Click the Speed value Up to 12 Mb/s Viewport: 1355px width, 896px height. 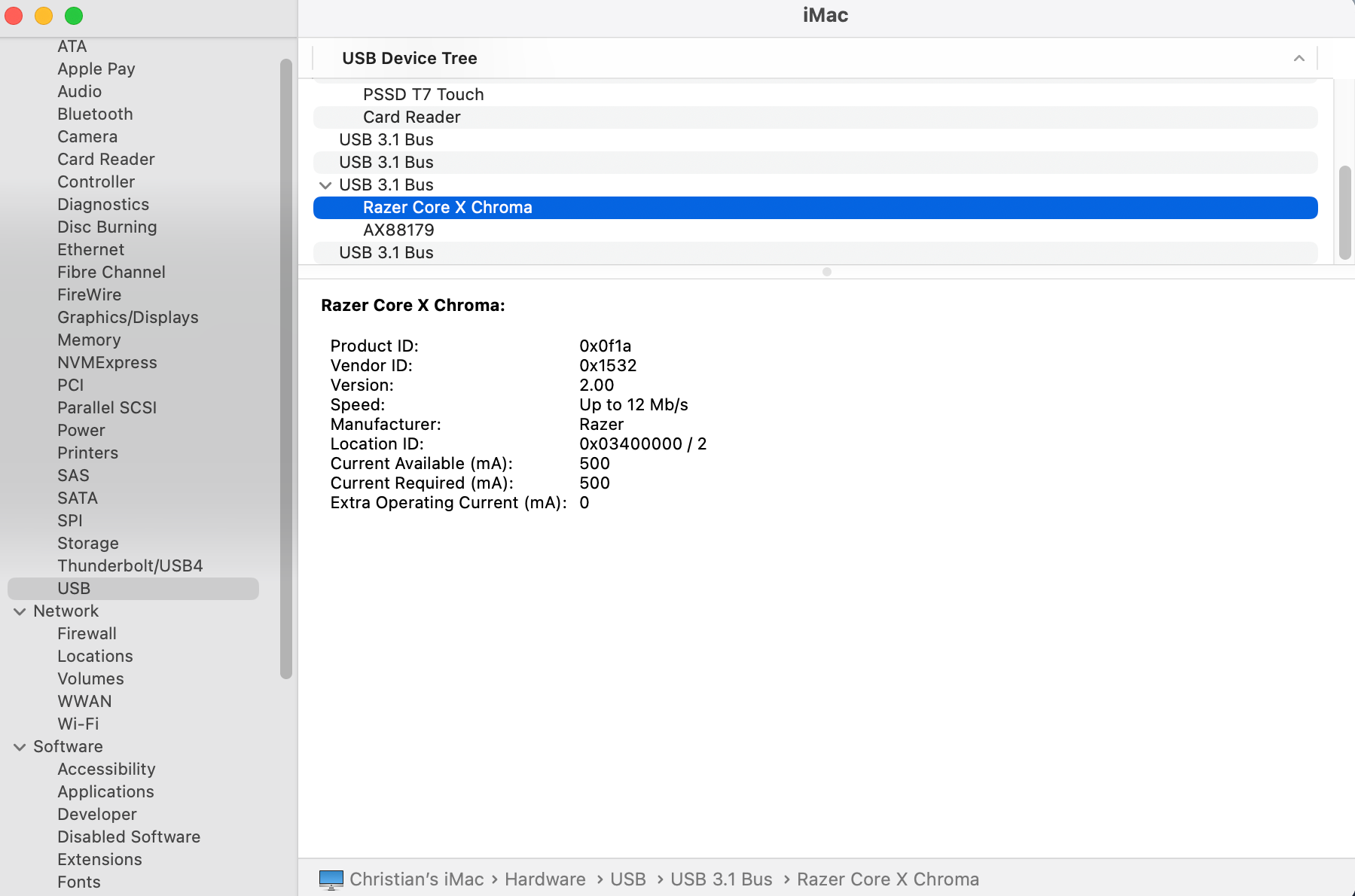633,405
